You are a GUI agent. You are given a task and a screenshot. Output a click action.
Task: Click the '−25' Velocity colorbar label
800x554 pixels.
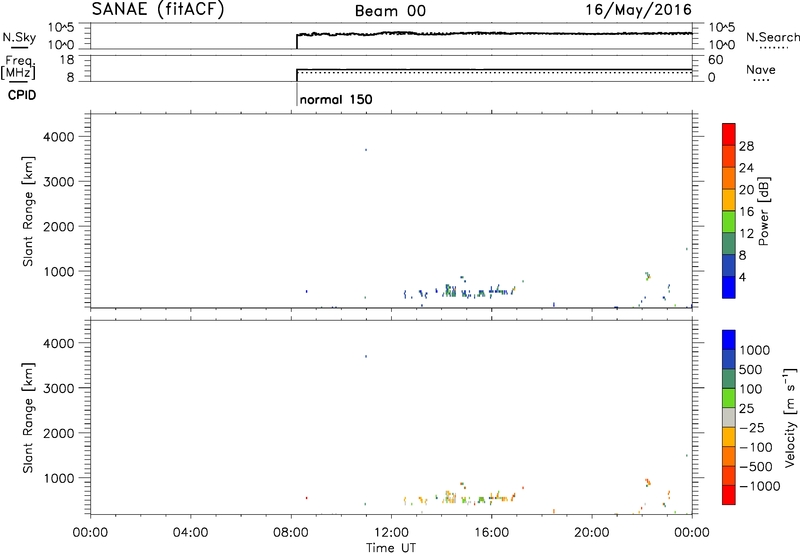tap(751, 428)
